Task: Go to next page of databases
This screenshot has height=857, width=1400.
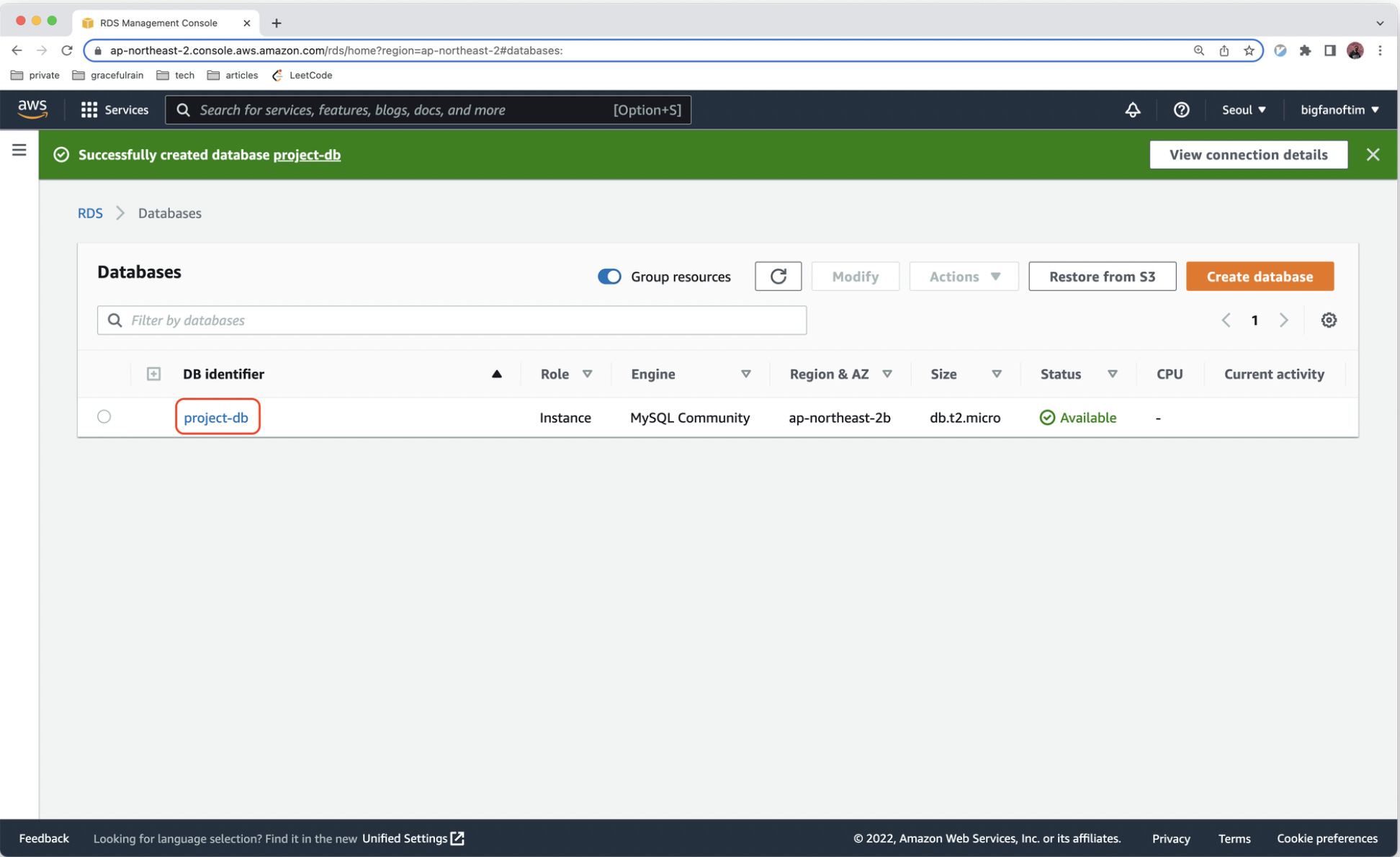Action: [1283, 320]
